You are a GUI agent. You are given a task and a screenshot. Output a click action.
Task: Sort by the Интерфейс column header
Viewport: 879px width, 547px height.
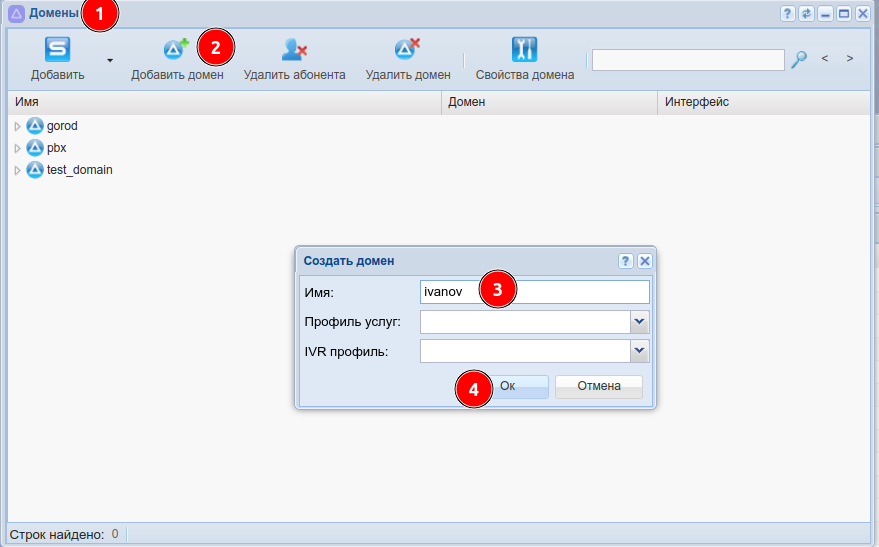pyautogui.click(x=764, y=103)
